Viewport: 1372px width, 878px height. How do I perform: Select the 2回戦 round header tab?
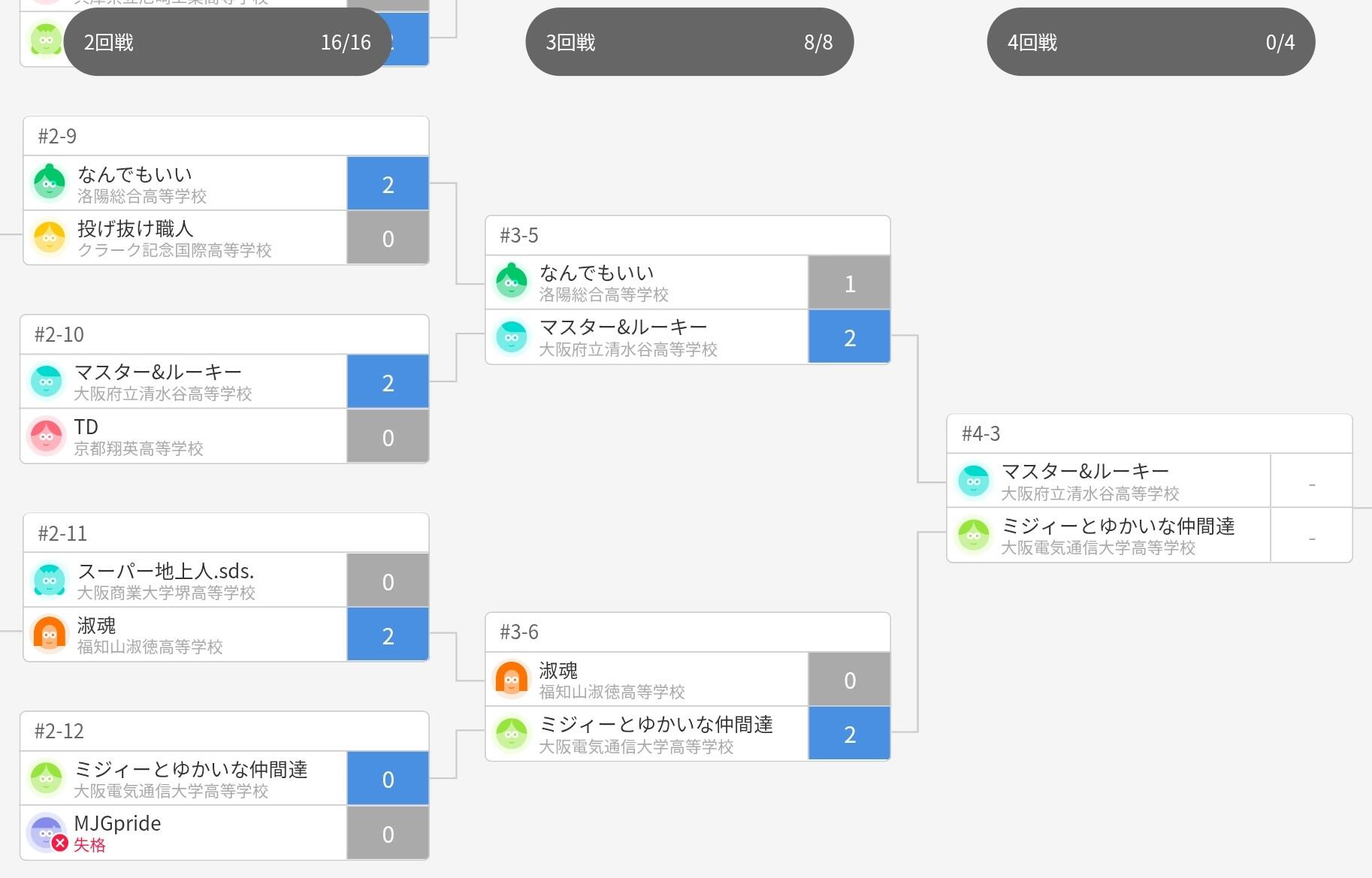228,42
